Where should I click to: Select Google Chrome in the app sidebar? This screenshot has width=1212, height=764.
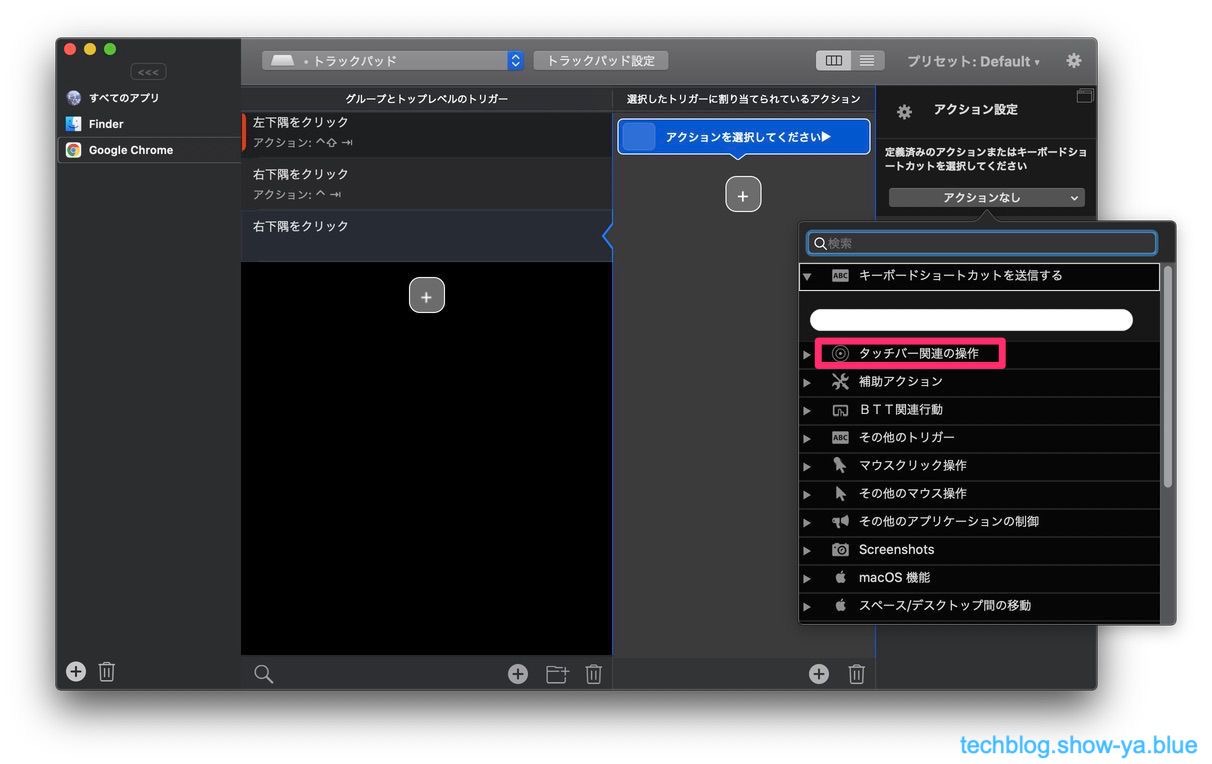coord(130,150)
